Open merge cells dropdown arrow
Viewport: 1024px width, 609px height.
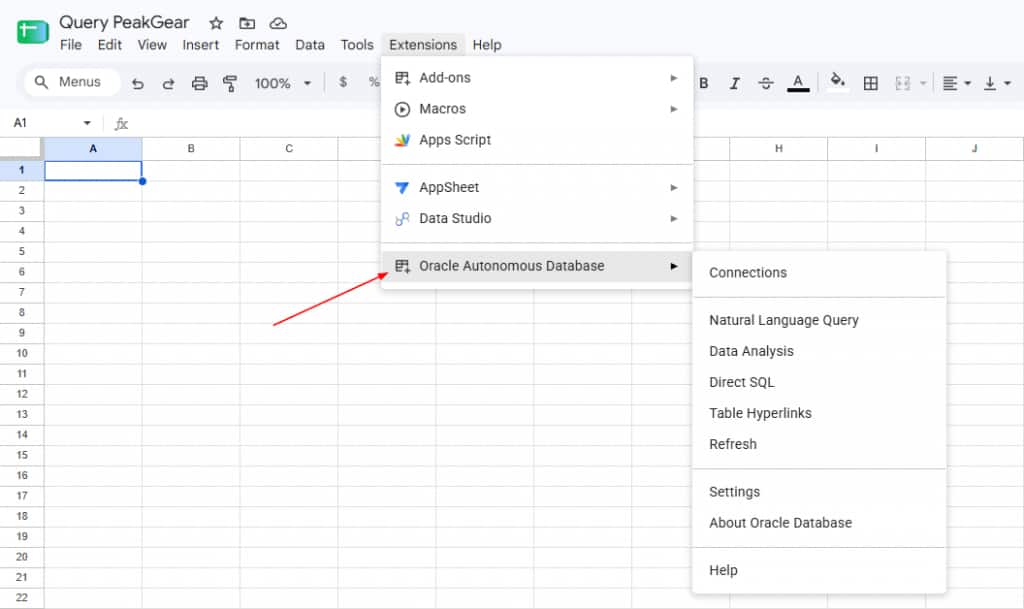point(923,83)
